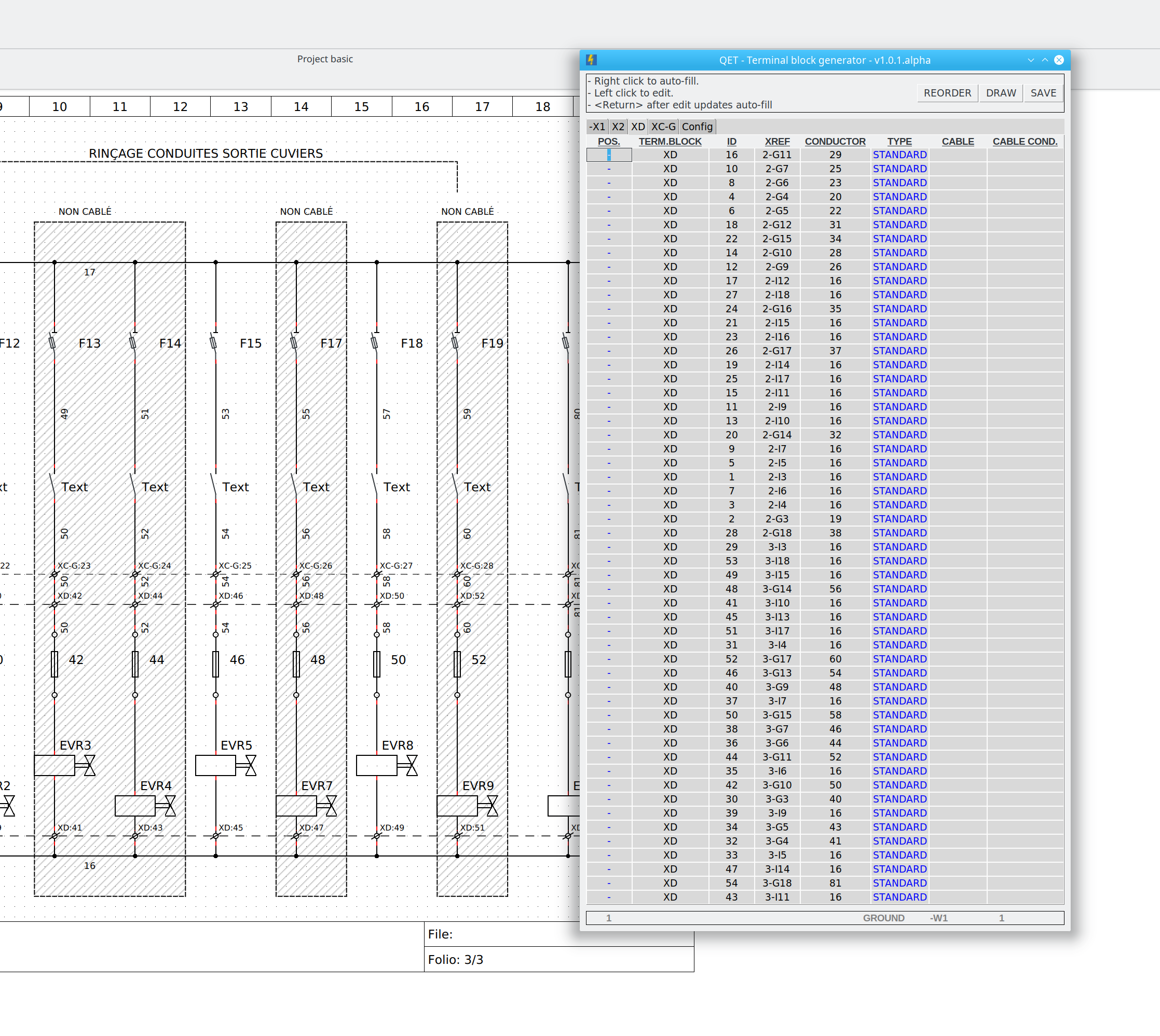The image size is (1160, 1036).
Task: Select the terminal strip symbol labeled 52
Action: 457,664
